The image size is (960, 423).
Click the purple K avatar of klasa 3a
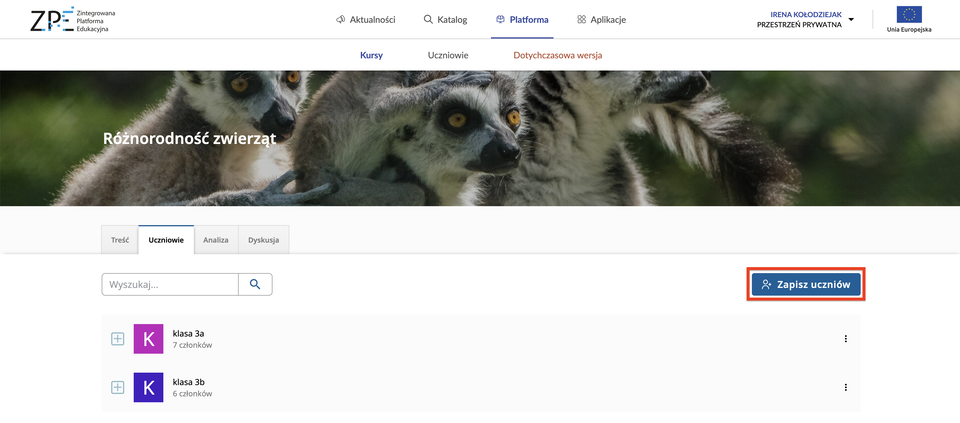click(148, 339)
